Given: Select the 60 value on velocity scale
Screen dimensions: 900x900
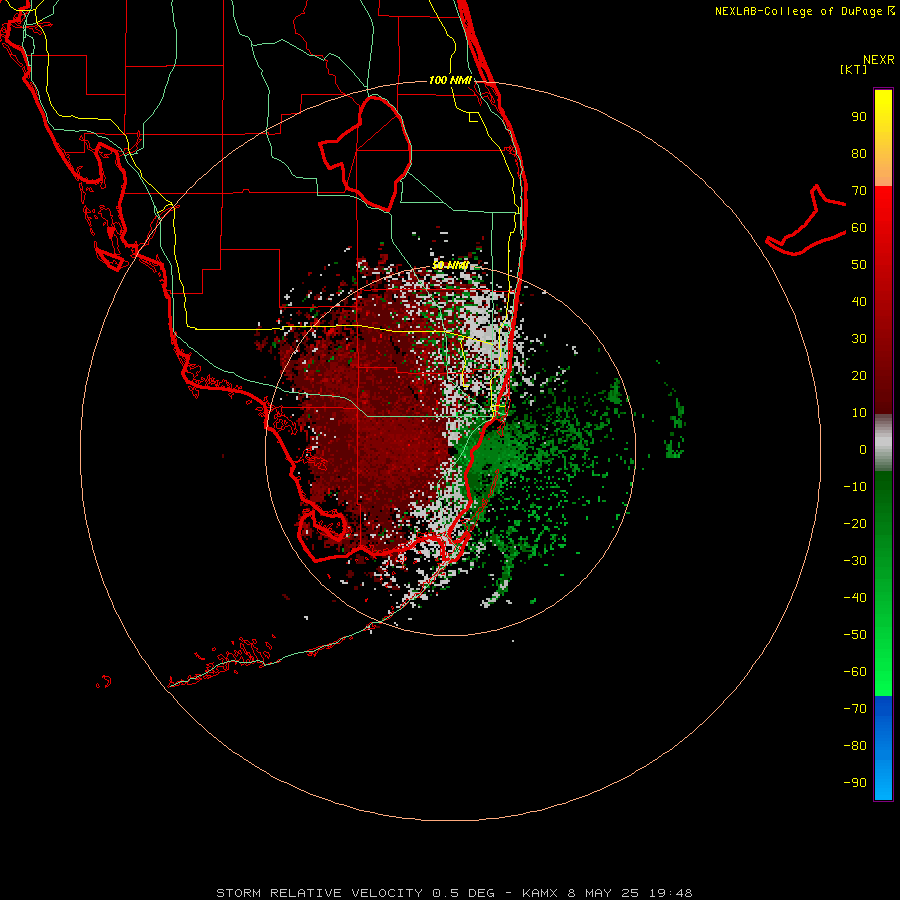Looking at the screenshot, I should pyautogui.click(x=859, y=228).
